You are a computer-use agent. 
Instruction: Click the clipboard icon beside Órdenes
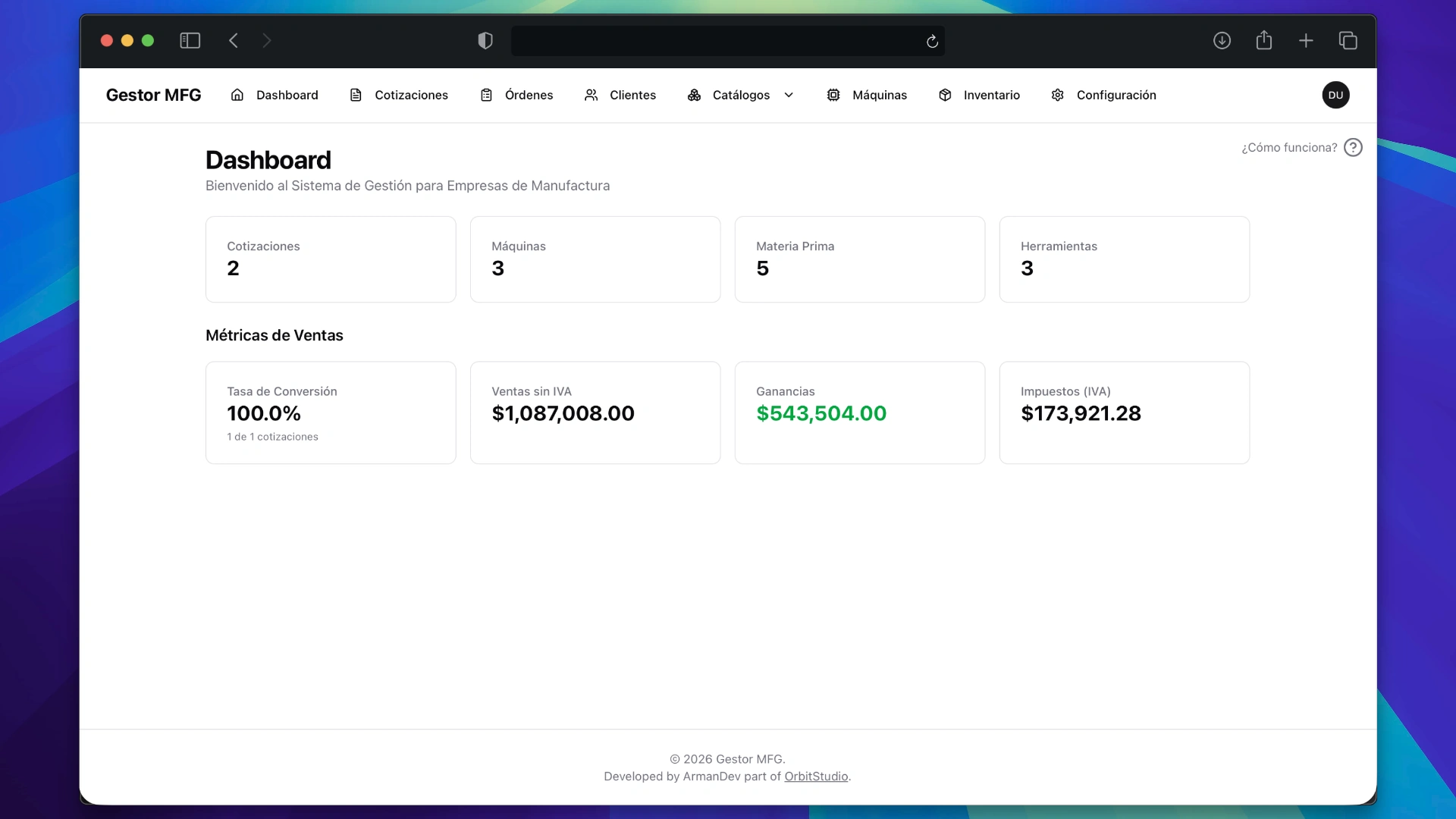click(486, 95)
